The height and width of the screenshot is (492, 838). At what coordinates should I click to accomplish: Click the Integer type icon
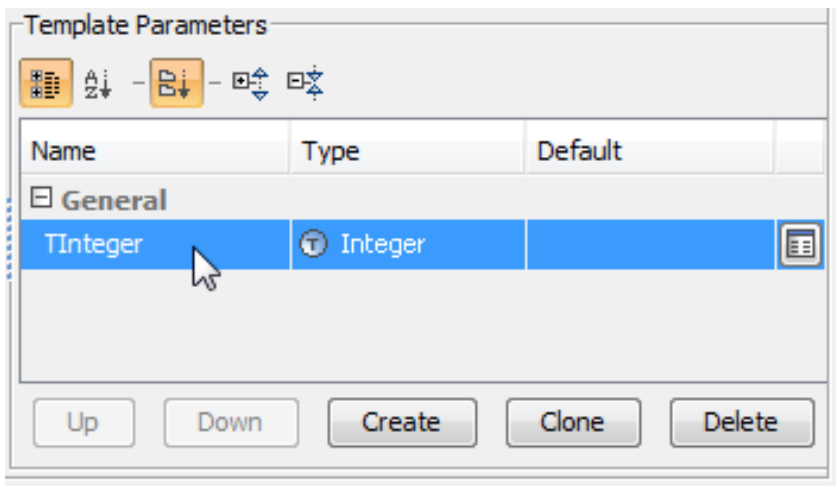point(314,245)
